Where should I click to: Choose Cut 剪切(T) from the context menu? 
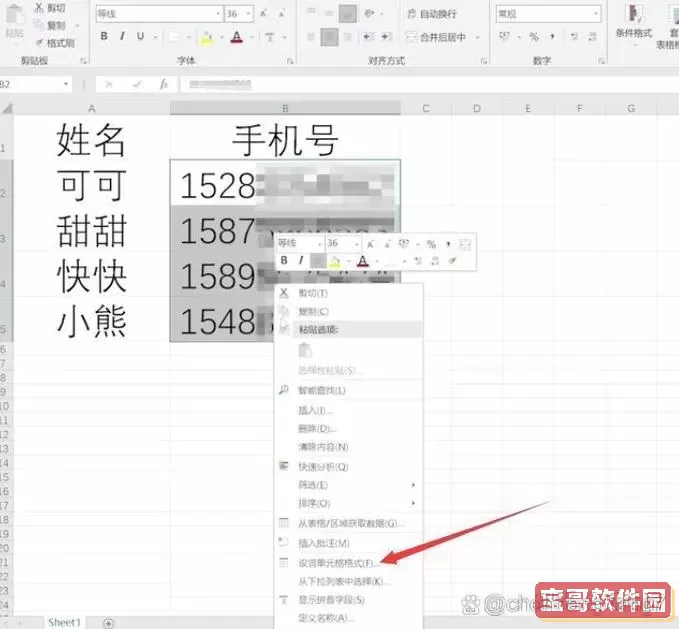(349, 293)
